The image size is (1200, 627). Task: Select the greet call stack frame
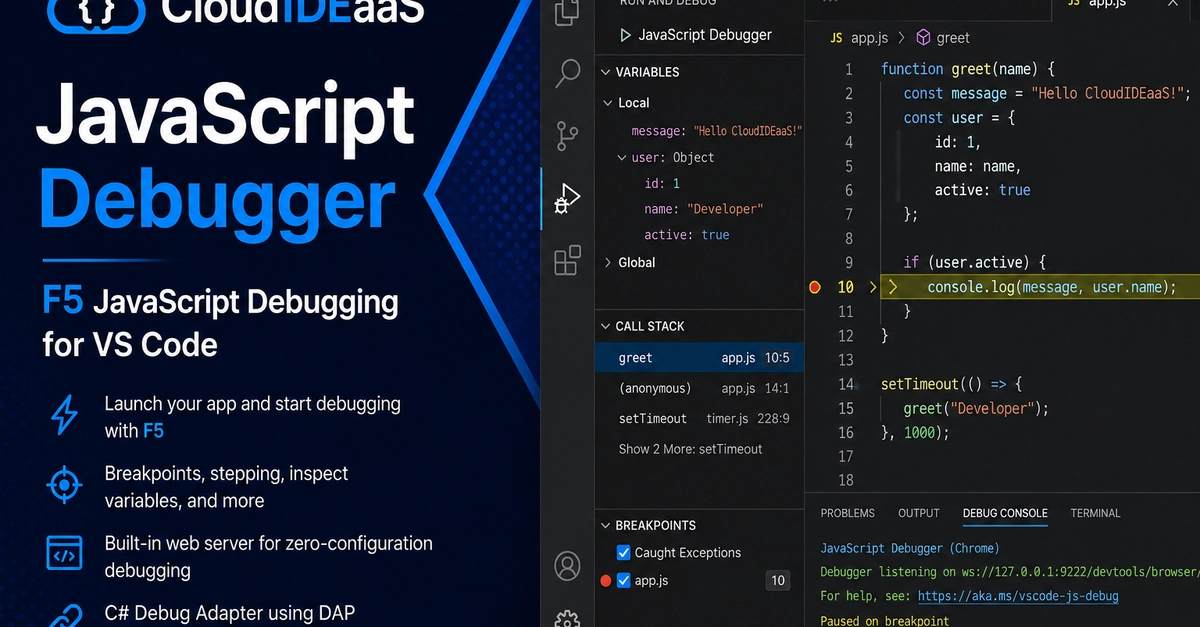699,358
